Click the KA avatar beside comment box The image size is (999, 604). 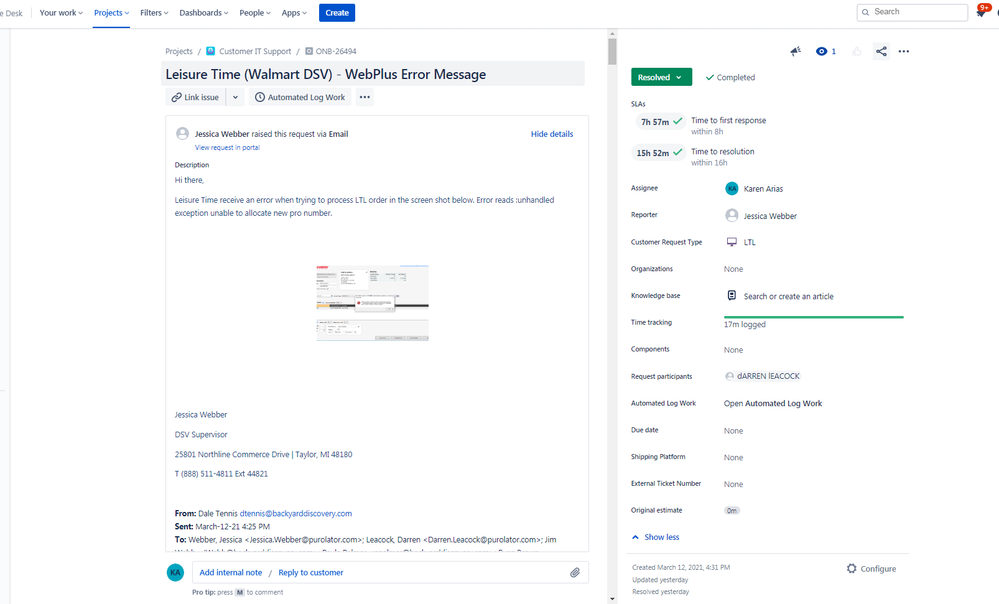tap(175, 572)
